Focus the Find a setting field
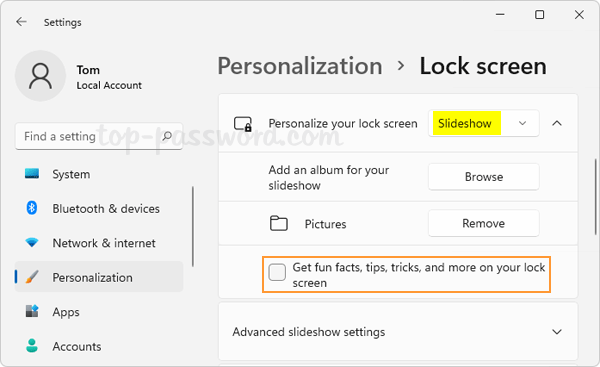 tap(99, 136)
